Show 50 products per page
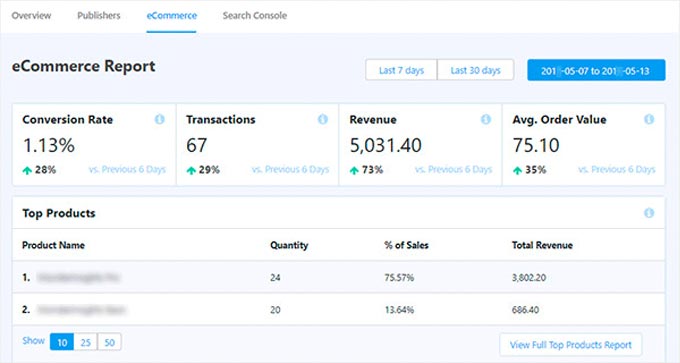This screenshot has height=363, width=680. point(109,342)
